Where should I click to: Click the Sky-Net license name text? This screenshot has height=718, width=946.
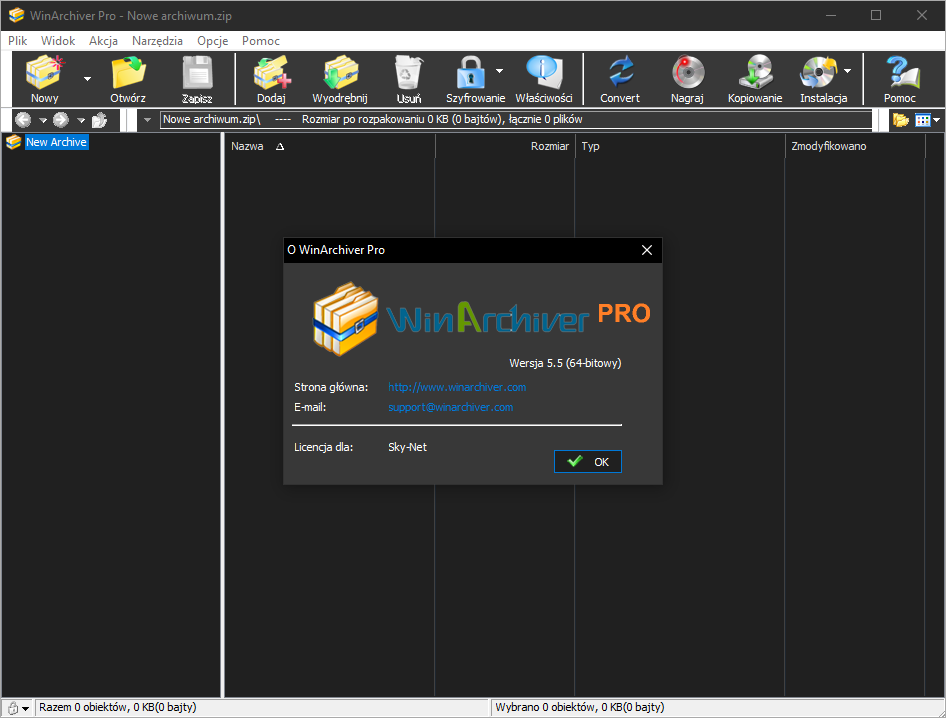pyautogui.click(x=407, y=447)
